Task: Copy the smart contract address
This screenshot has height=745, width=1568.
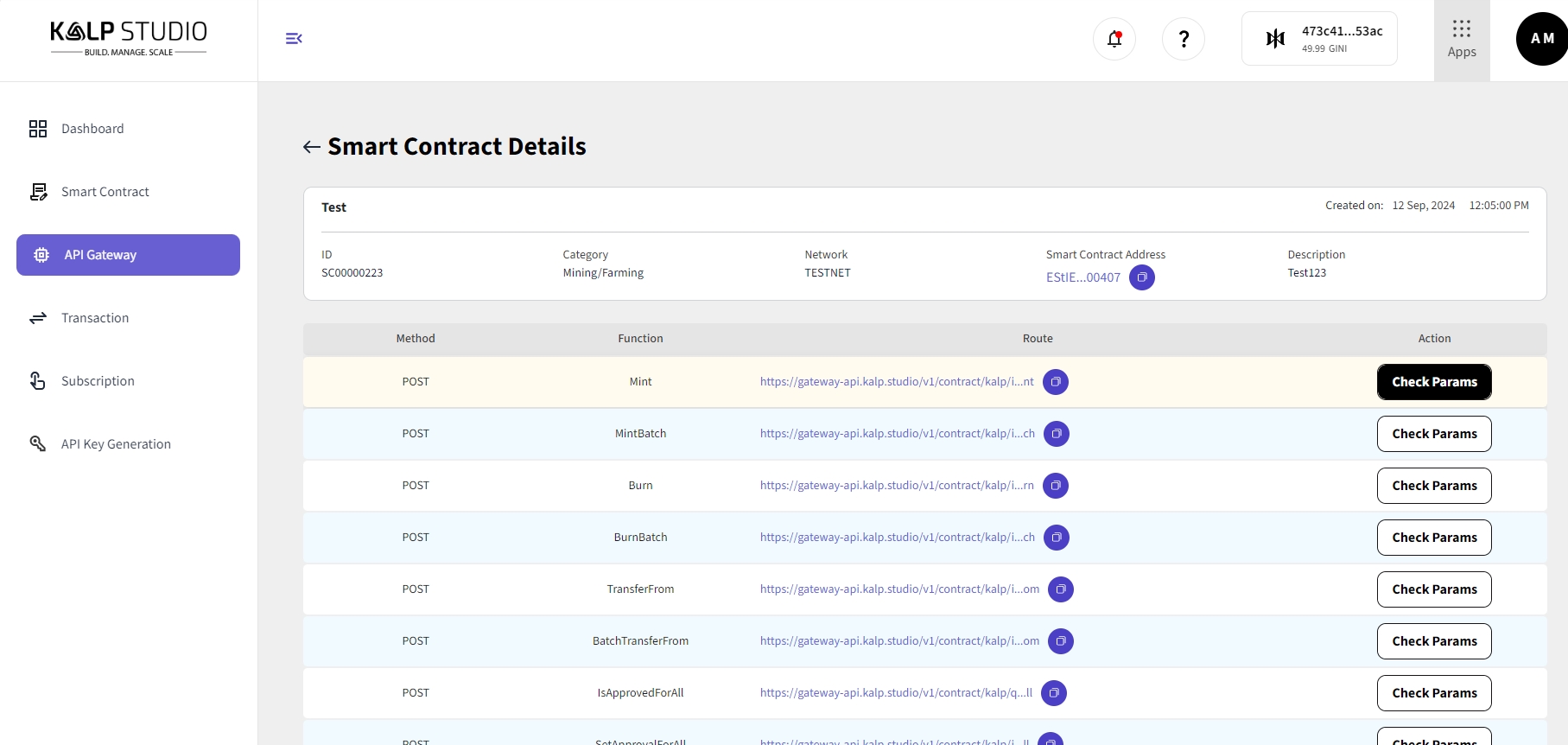Action: coord(1141,277)
